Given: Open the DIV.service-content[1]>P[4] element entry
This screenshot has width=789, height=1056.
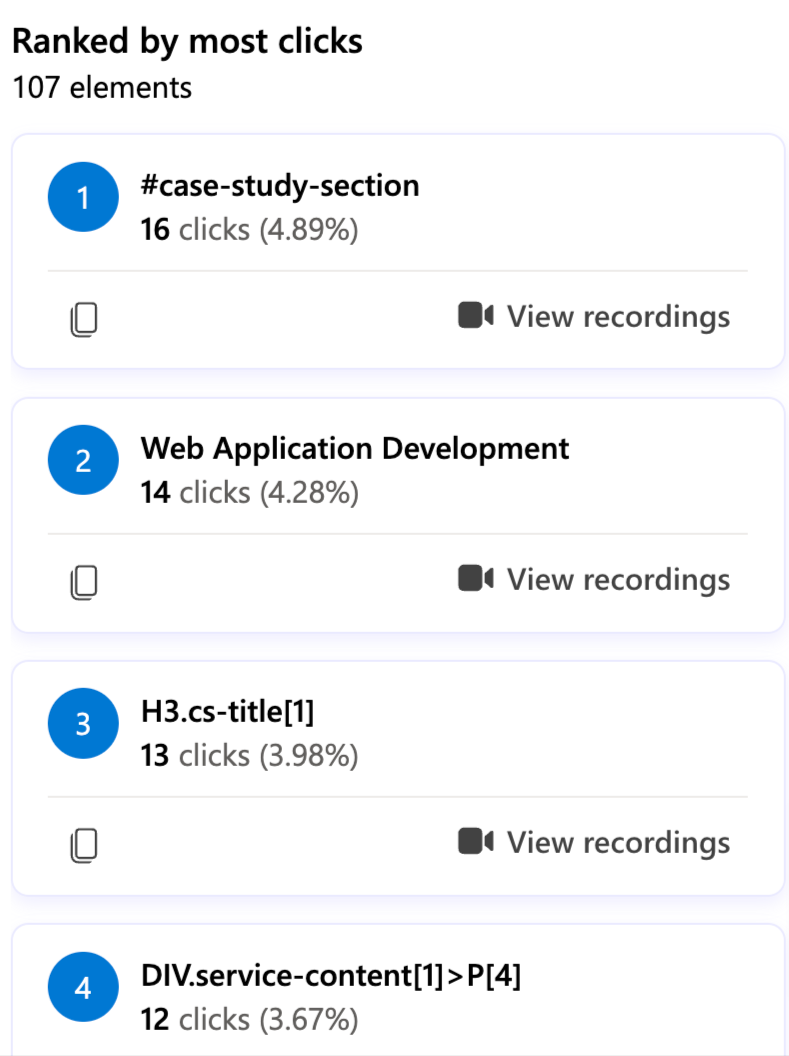Looking at the screenshot, I should [331, 975].
